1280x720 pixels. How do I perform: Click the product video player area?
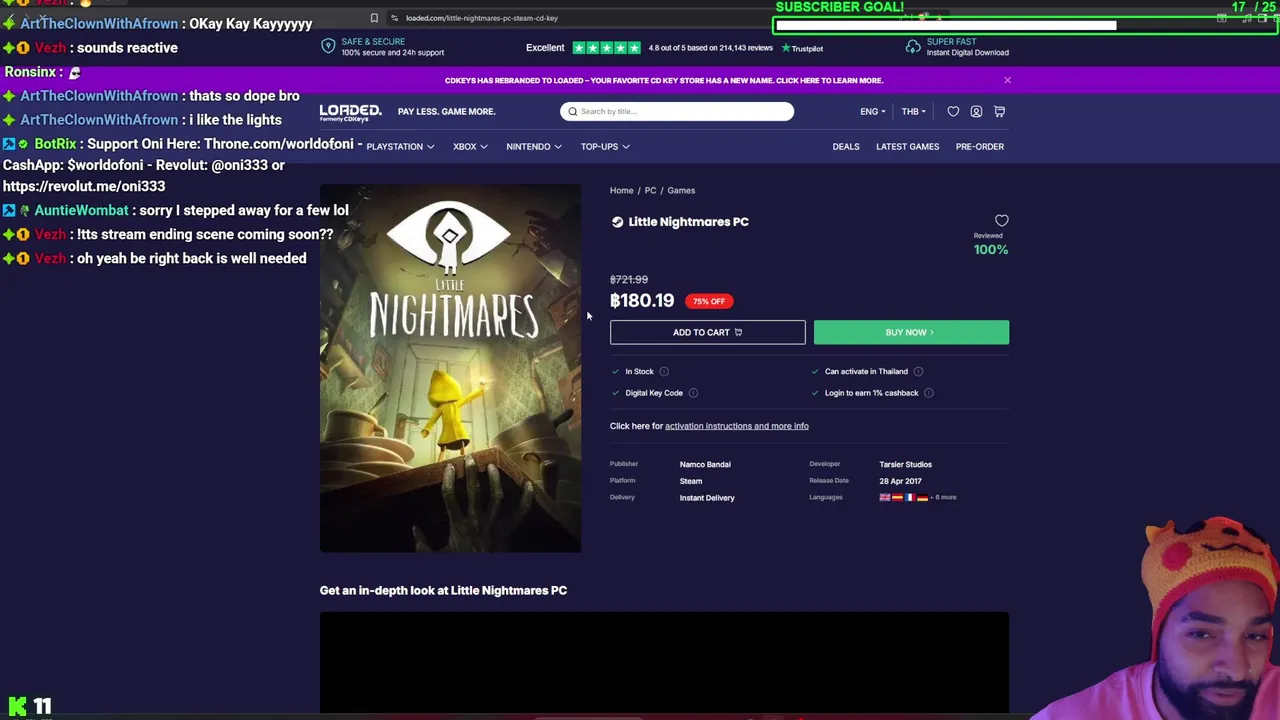tap(664, 662)
